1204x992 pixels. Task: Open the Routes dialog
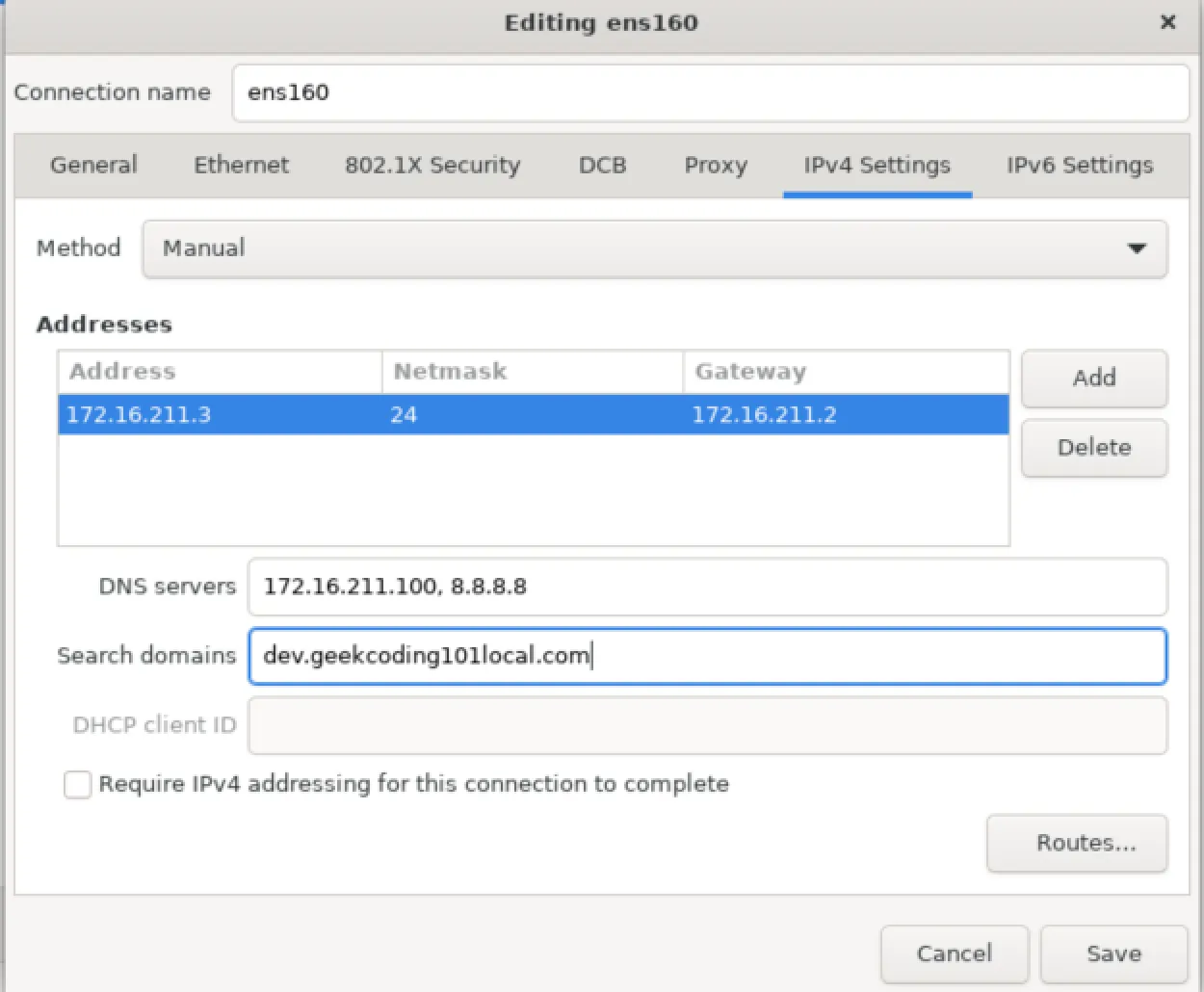pyautogui.click(x=1076, y=843)
